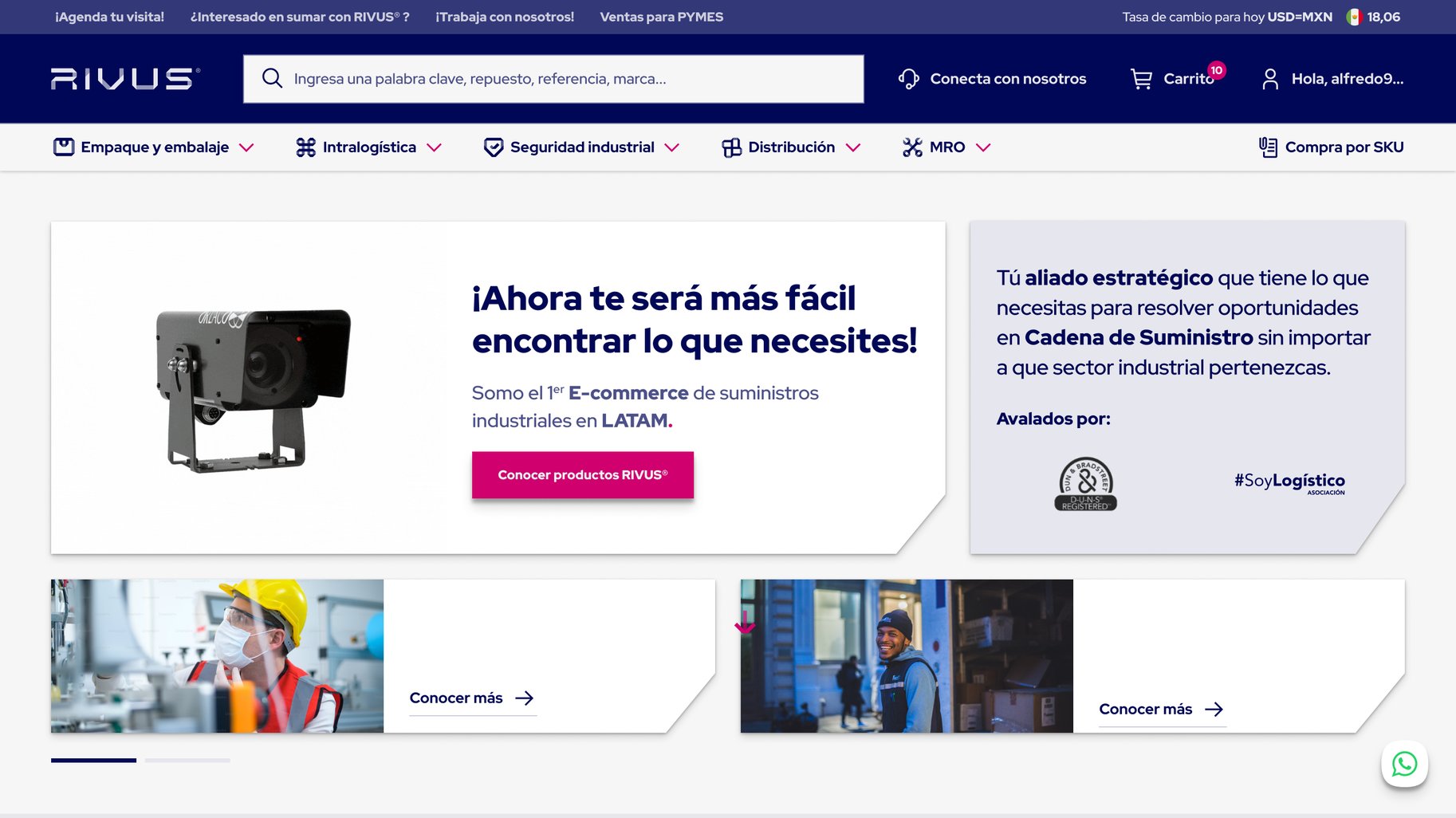Open Compra por SKU
Screen dimensions: 1456x818
click(x=1331, y=147)
